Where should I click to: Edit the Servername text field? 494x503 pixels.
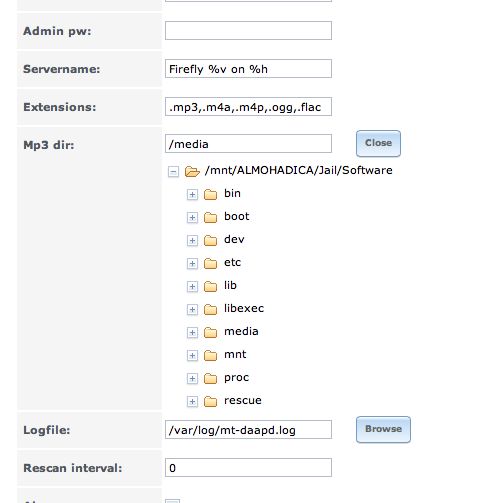(x=248, y=69)
